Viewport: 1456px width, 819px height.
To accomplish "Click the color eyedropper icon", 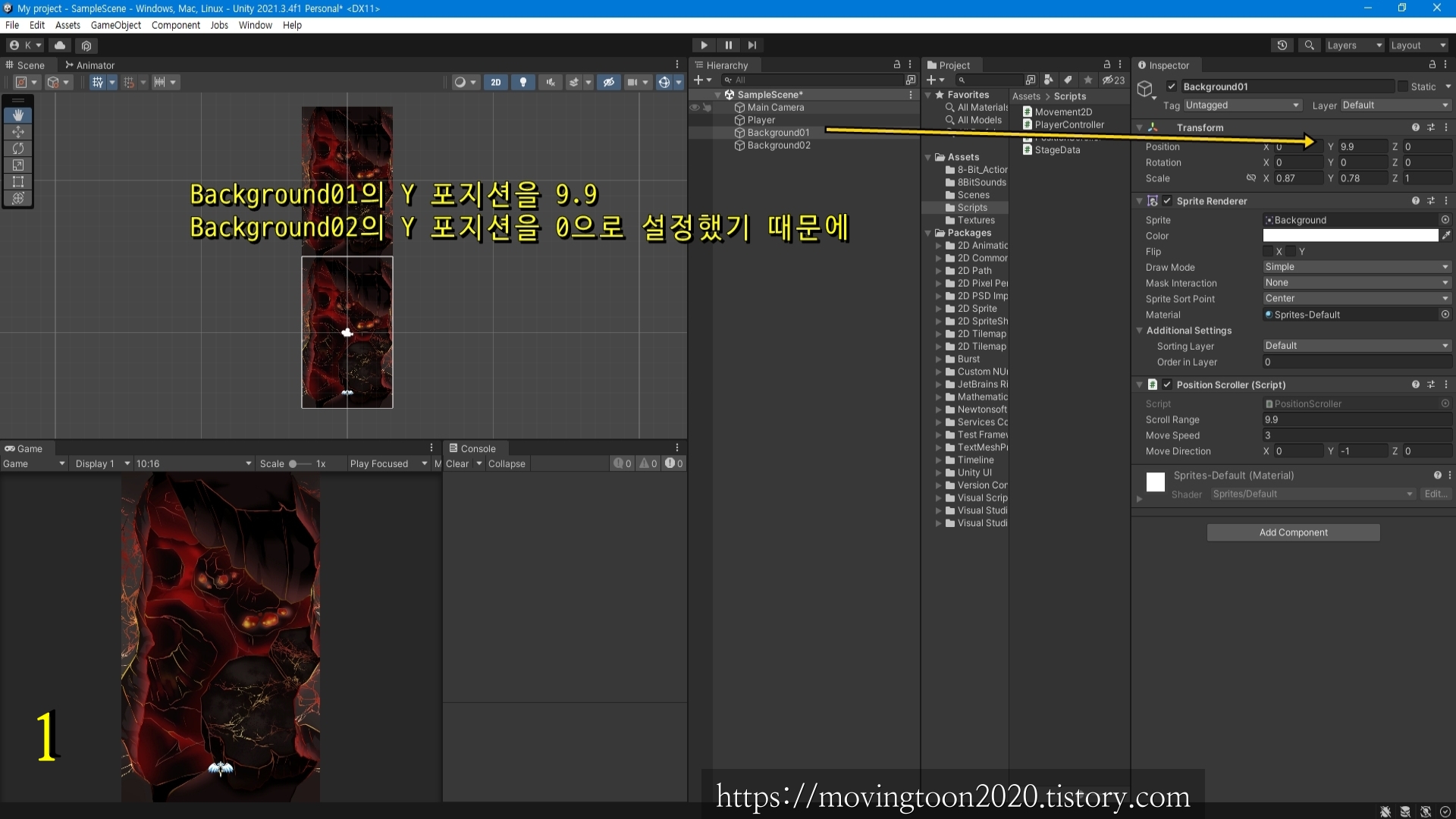I will tap(1446, 236).
